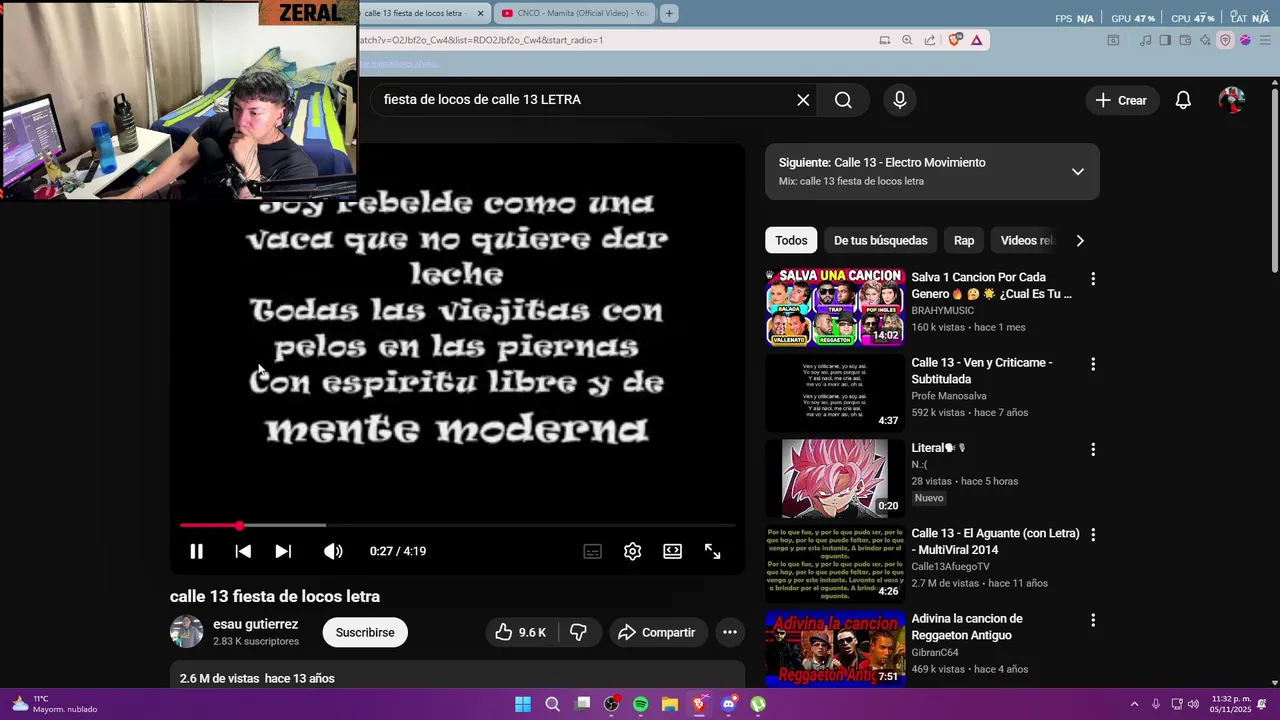1280x720 pixels.
Task: Click the share page icon in address bar
Action: (x=930, y=40)
